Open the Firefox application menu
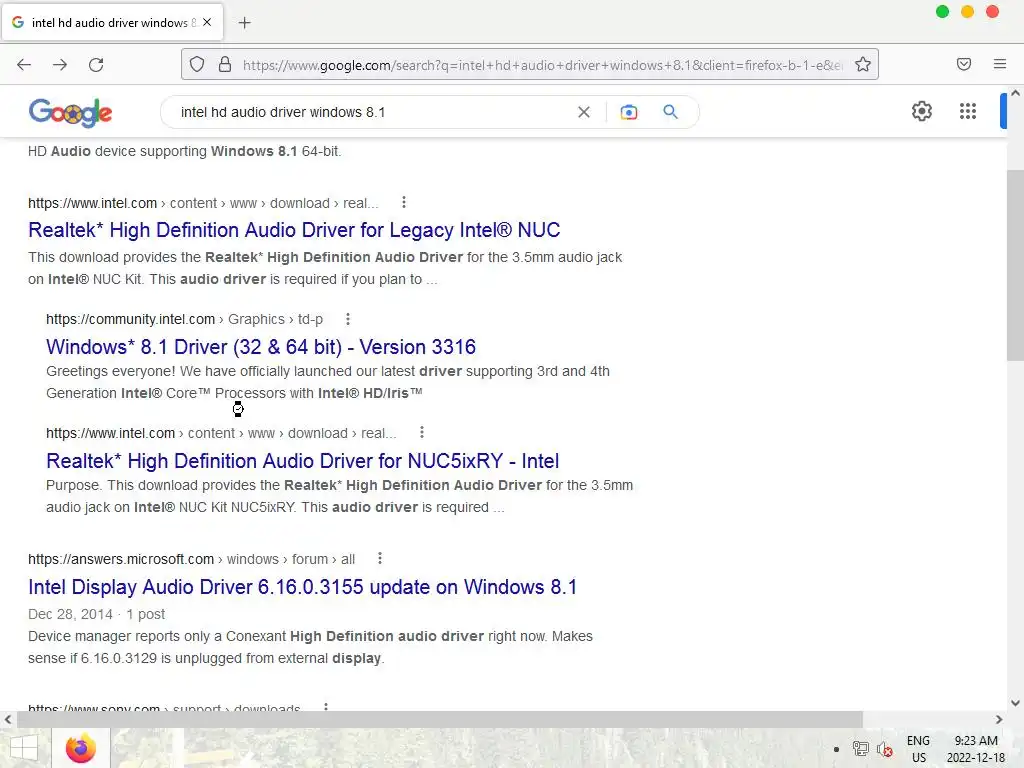Screen dimensions: 1024x768 (1000, 64)
